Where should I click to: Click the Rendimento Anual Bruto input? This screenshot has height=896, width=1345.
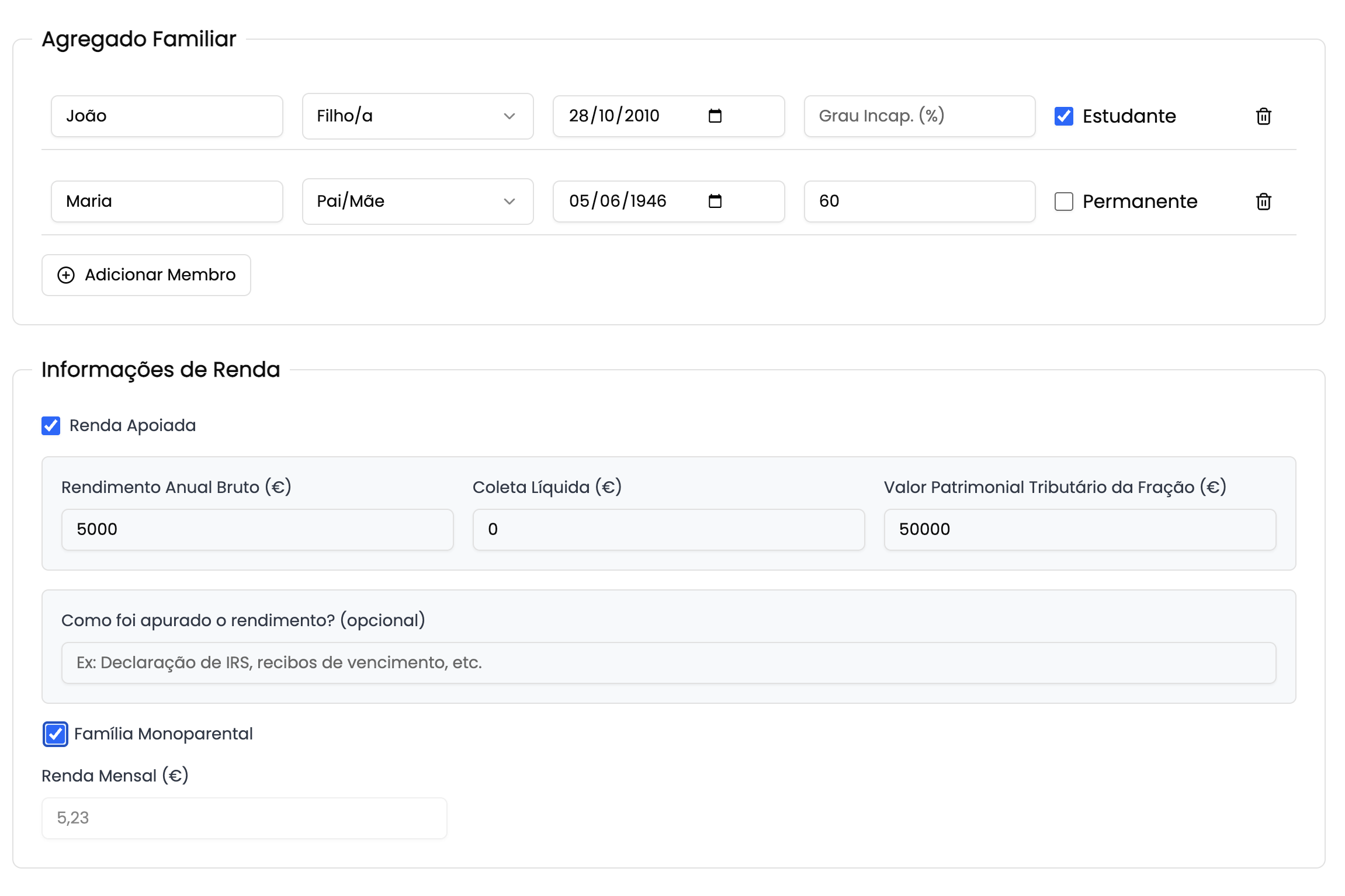tap(257, 530)
